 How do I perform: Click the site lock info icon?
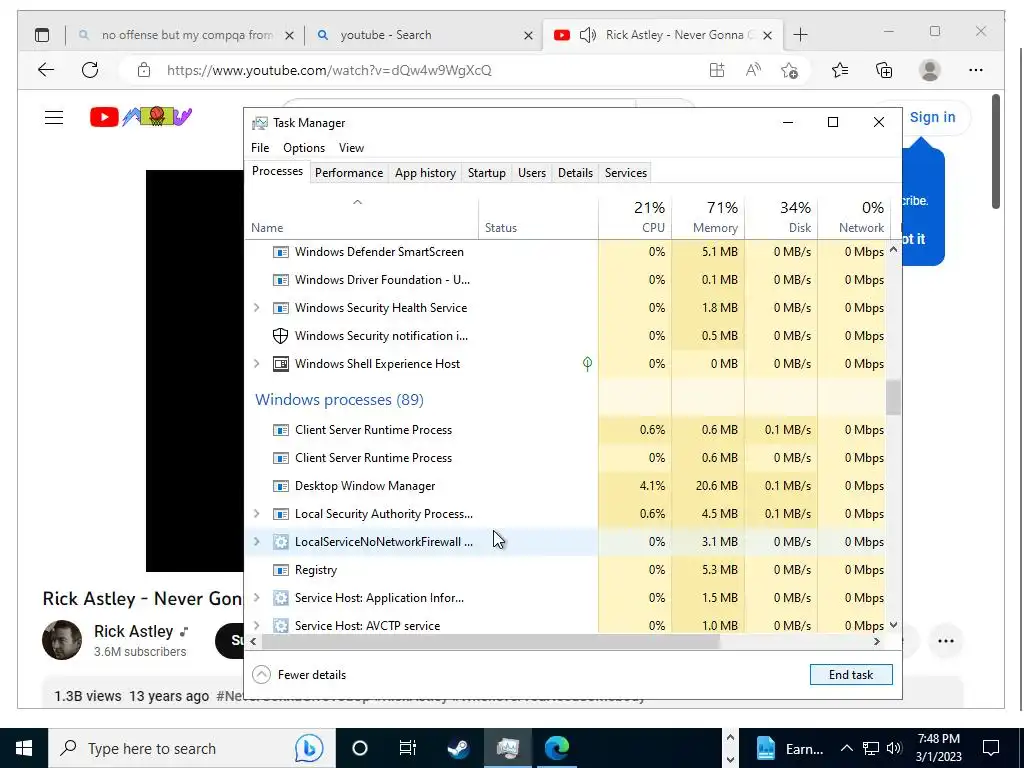(x=144, y=70)
